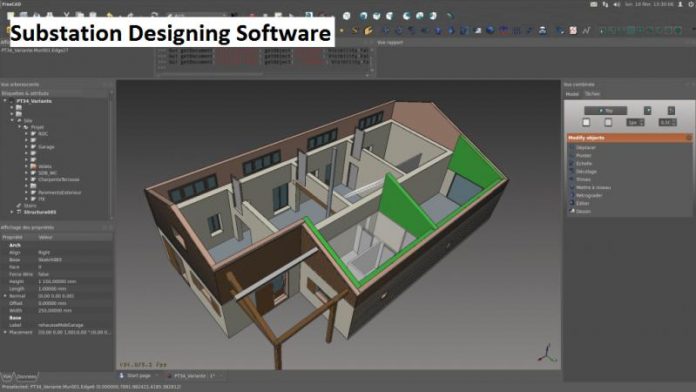The height and width of the screenshot is (392, 696).
Task: Click the zigzag line icon in toolbar
Action: tap(586, 31)
